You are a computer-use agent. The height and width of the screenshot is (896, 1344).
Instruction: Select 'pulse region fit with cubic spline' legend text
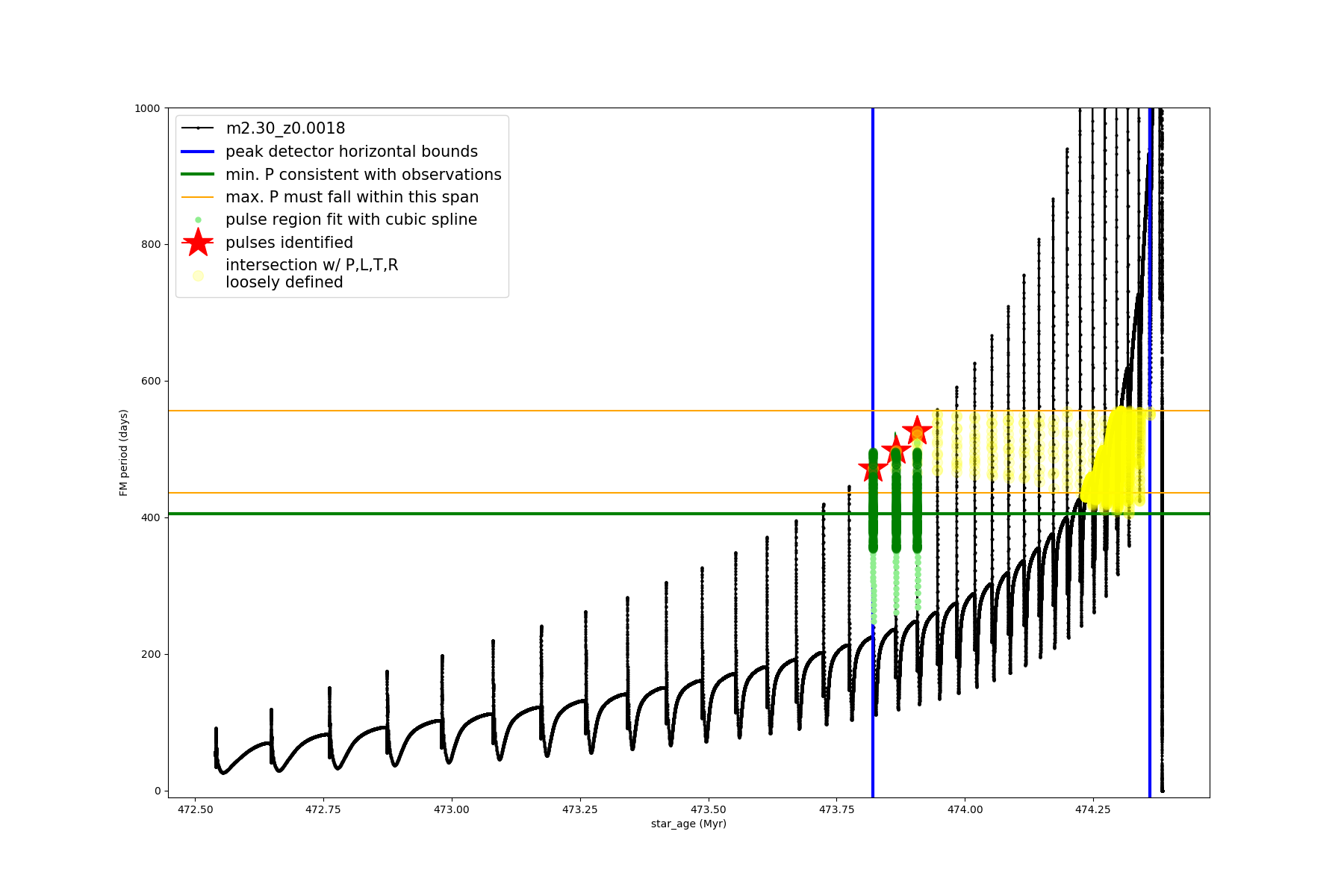click(351, 220)
